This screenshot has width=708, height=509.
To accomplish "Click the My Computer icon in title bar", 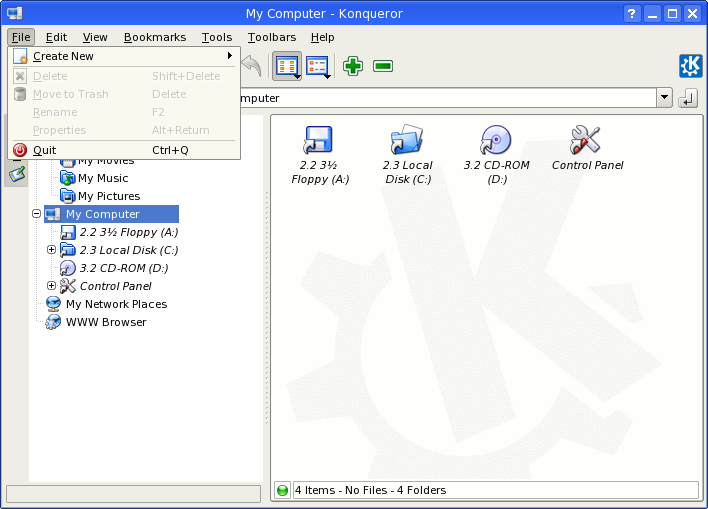I will click(14, 13).
